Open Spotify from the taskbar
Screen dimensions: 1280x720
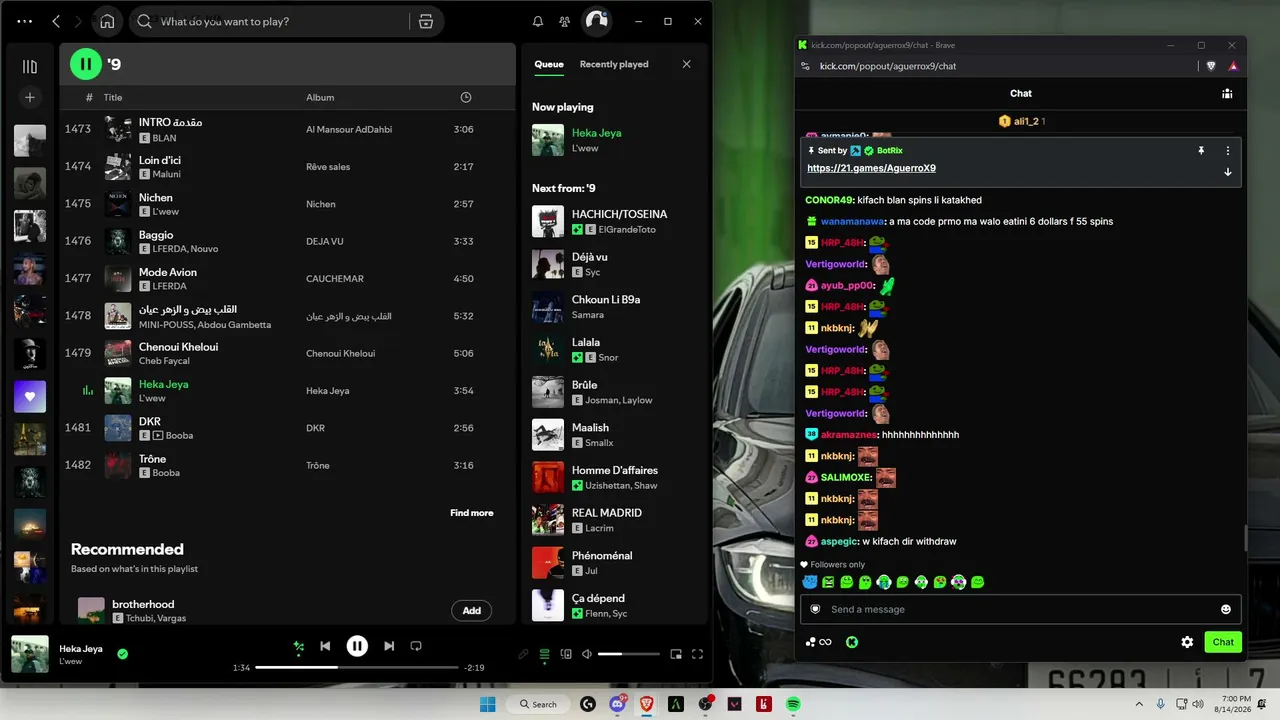793,704
